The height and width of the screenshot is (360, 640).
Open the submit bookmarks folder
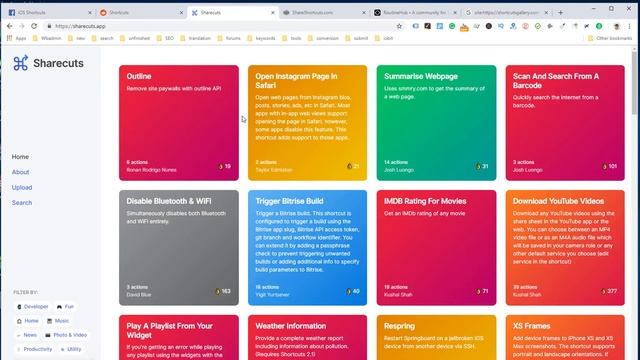click(357, 38)
